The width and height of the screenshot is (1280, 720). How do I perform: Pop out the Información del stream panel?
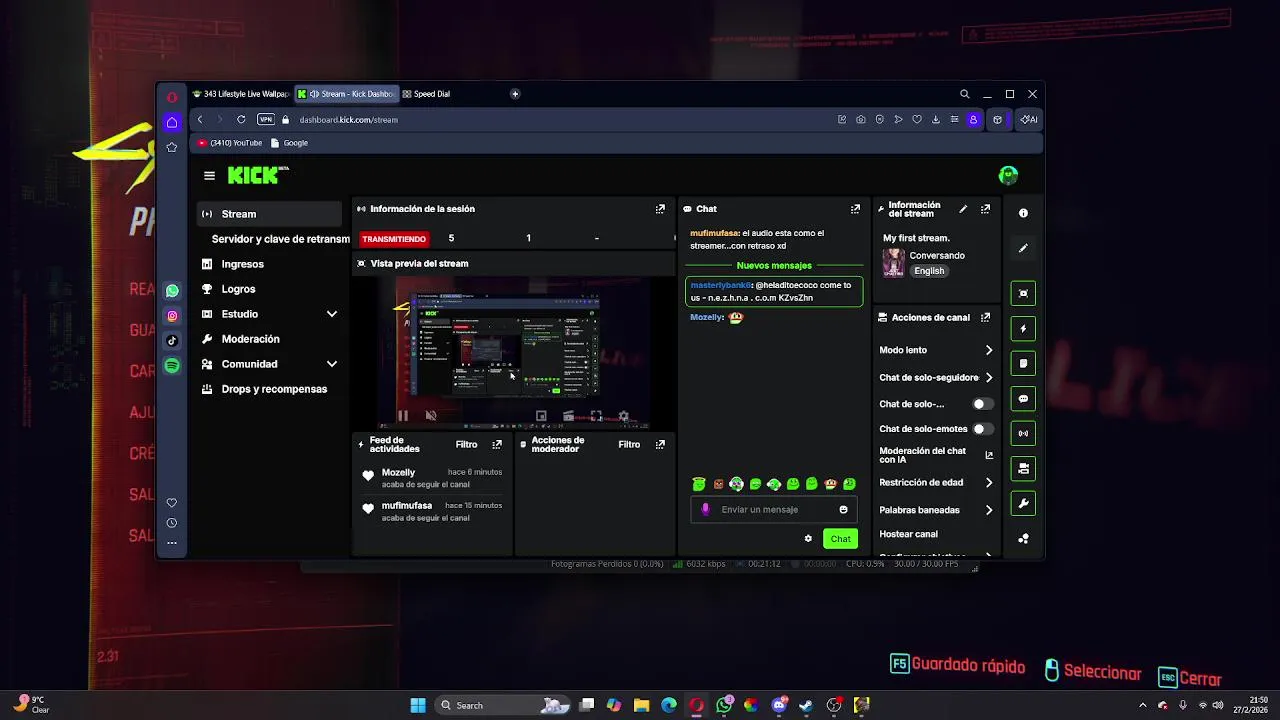(985, 209)
